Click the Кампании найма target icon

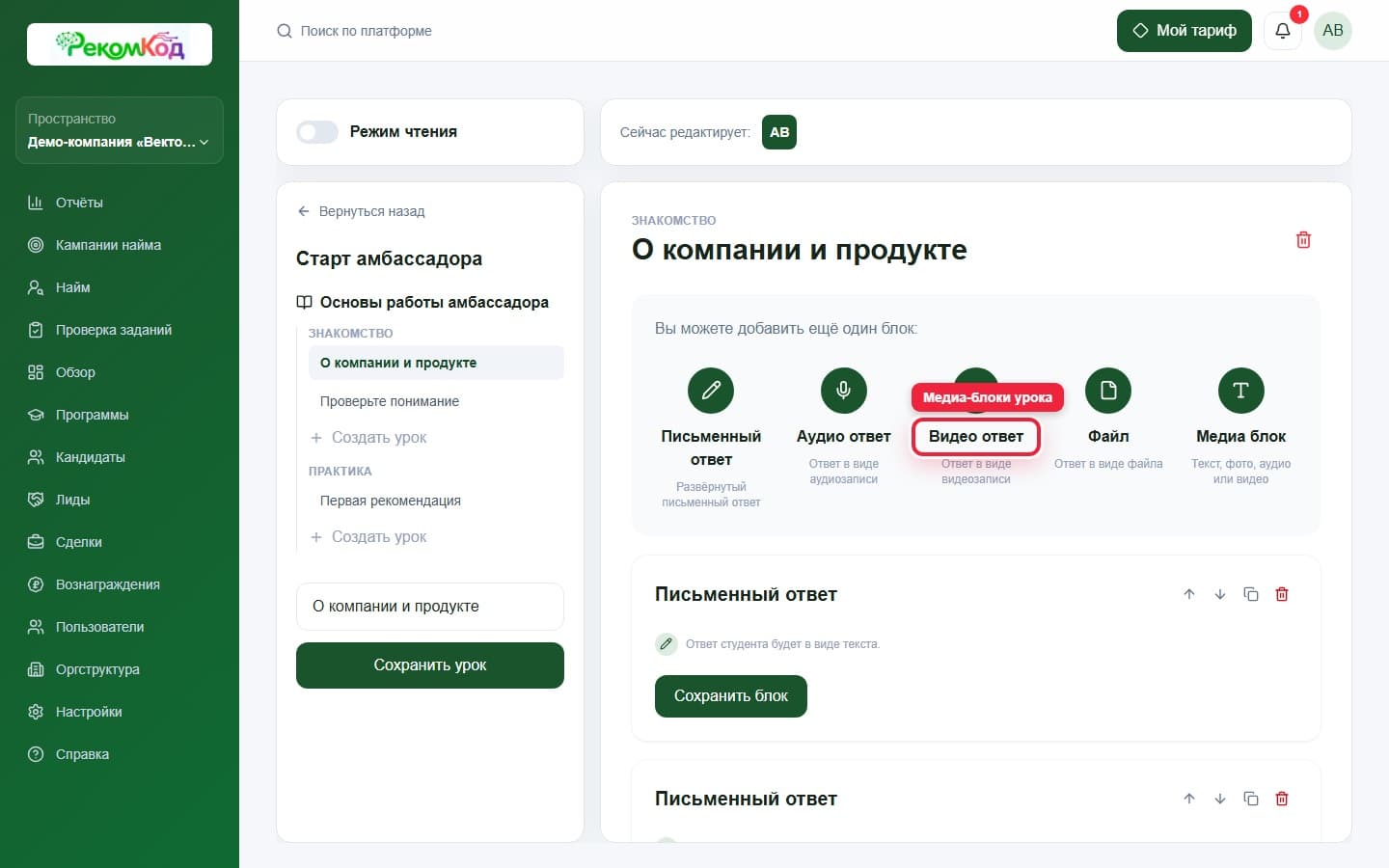36,245
